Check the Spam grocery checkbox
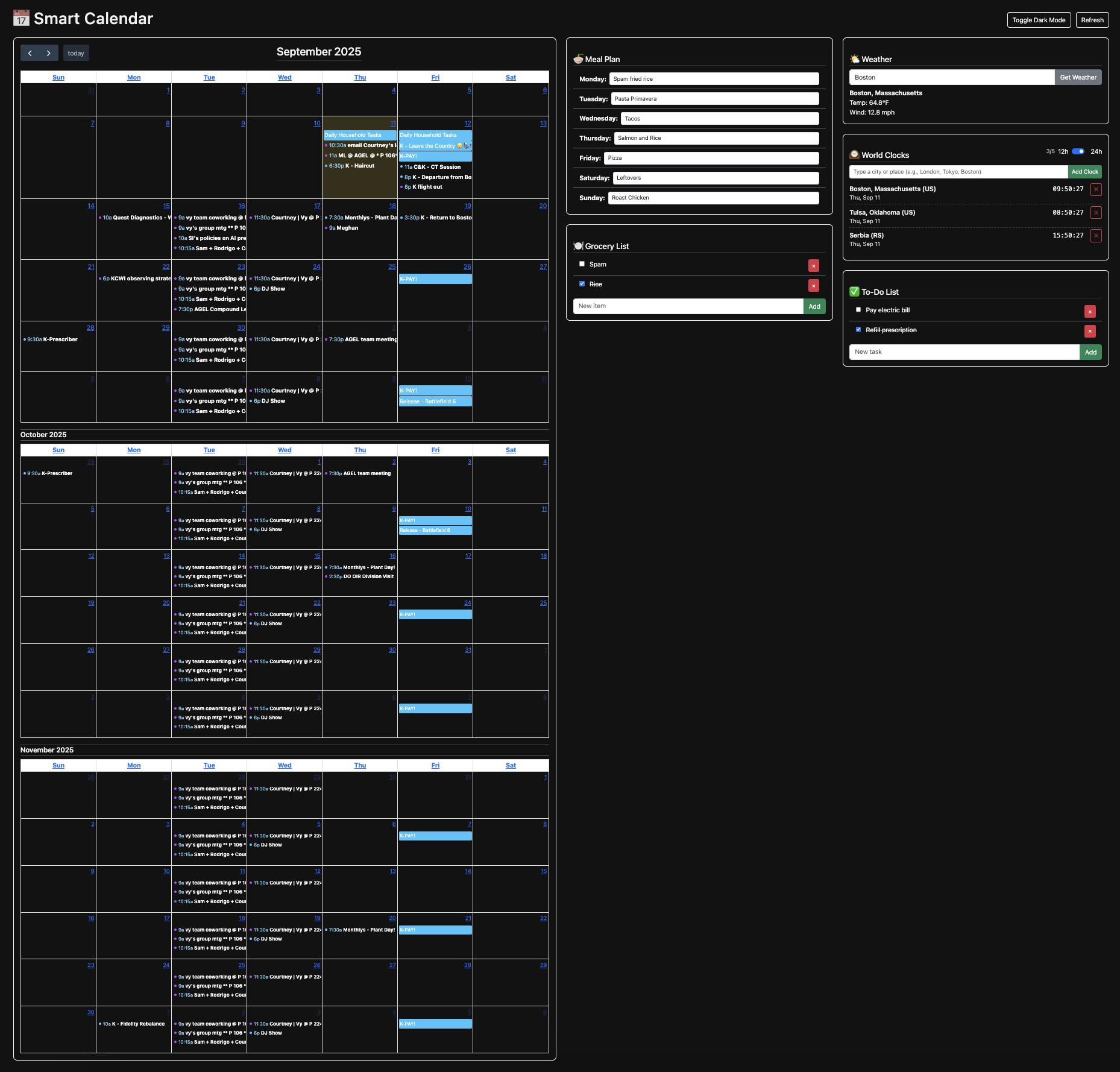 [582, 264]
